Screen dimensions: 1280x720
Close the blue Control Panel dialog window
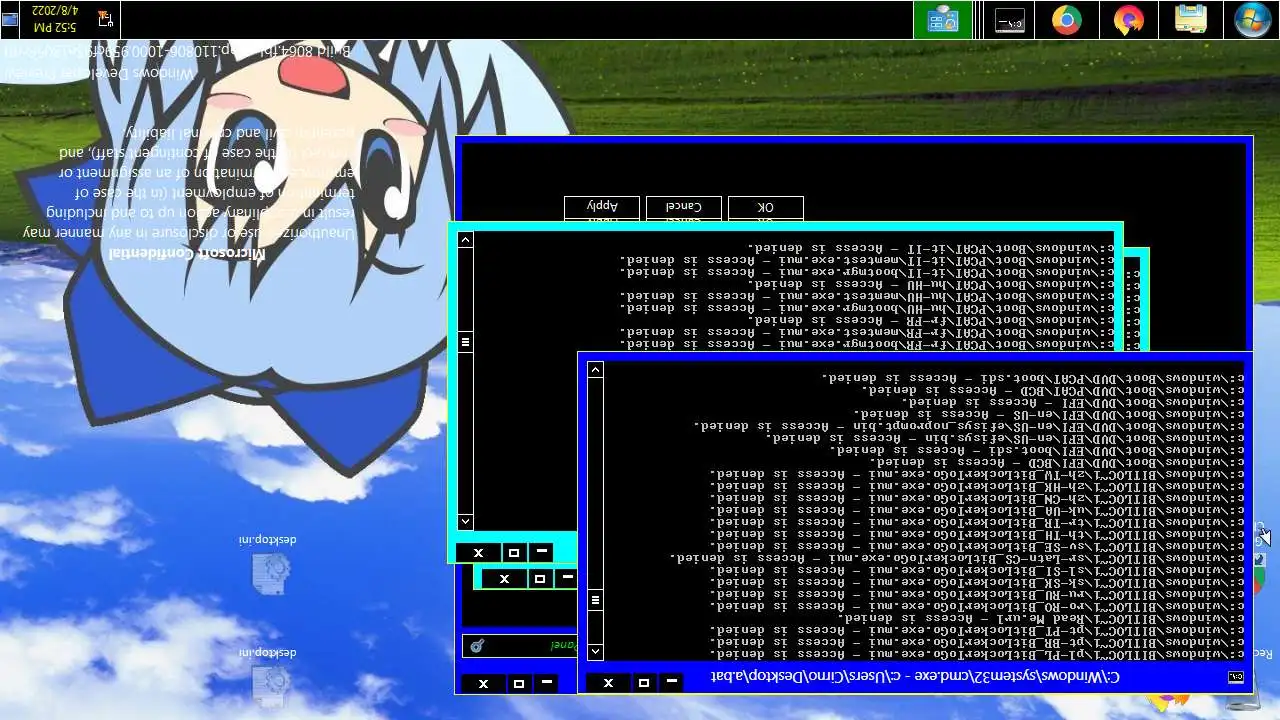click(x=483, y=684)
